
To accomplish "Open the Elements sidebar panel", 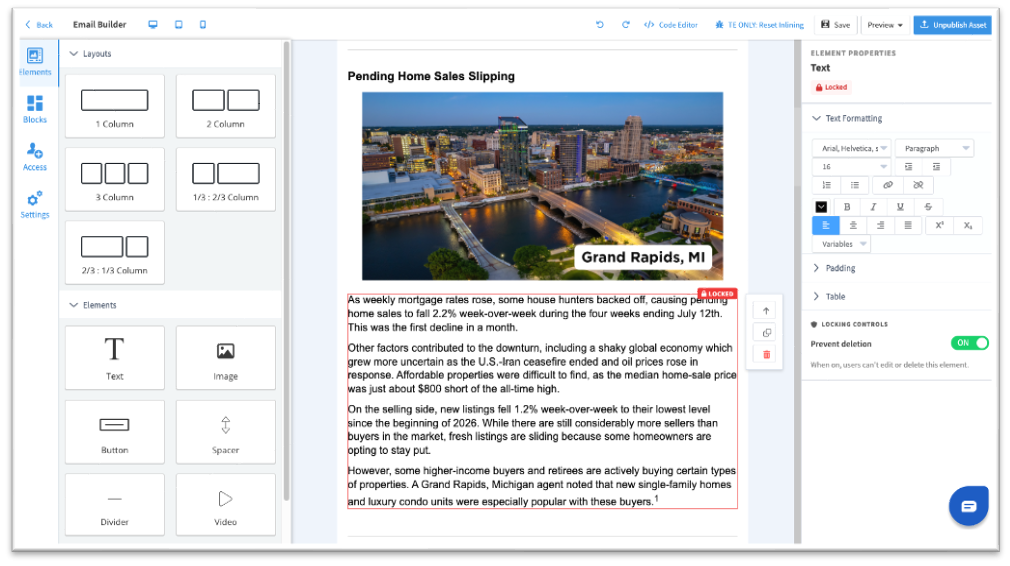I will click(35, 62).
